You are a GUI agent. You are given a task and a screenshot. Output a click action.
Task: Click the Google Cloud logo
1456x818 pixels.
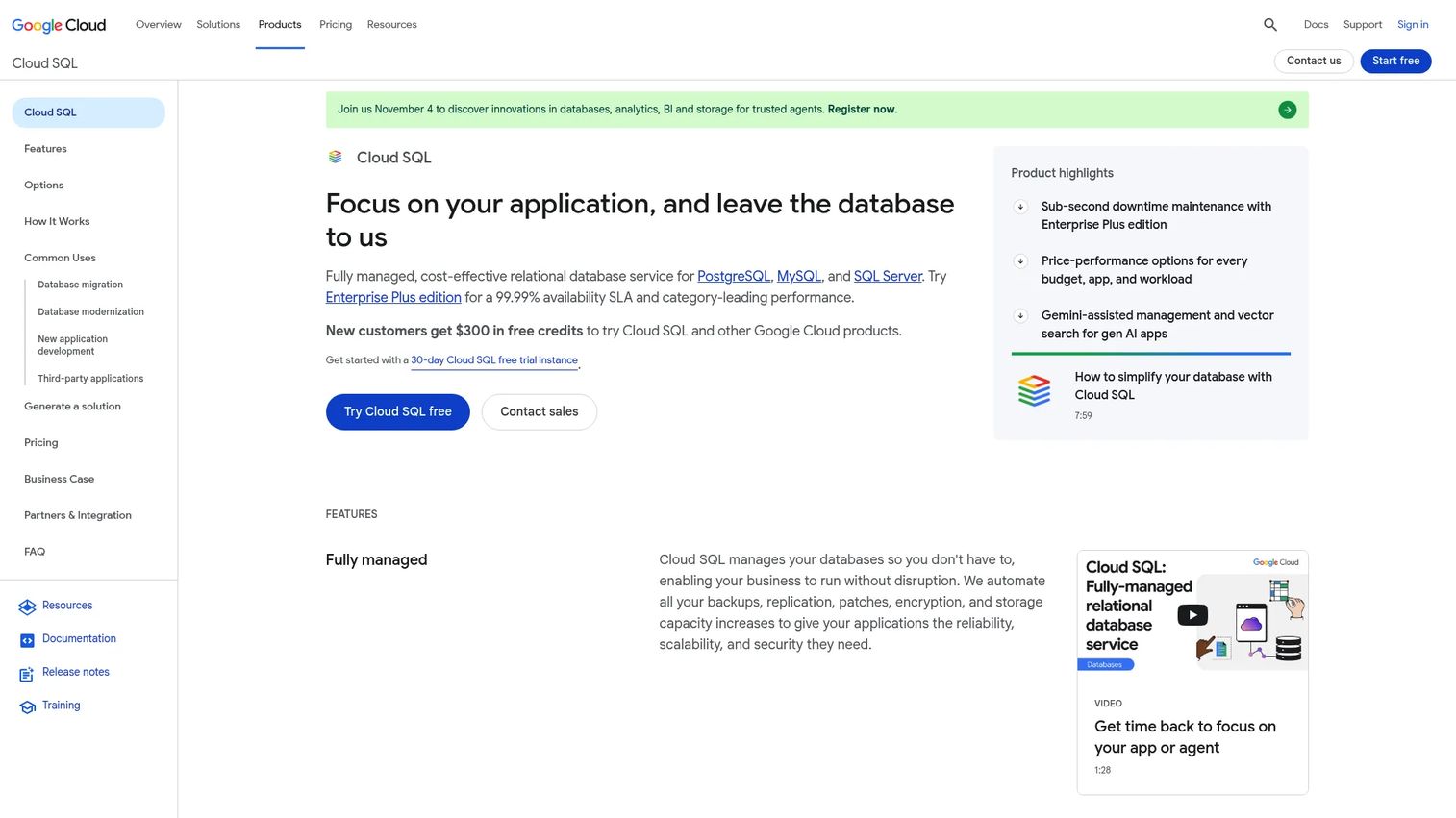click(x=59, y=25)
